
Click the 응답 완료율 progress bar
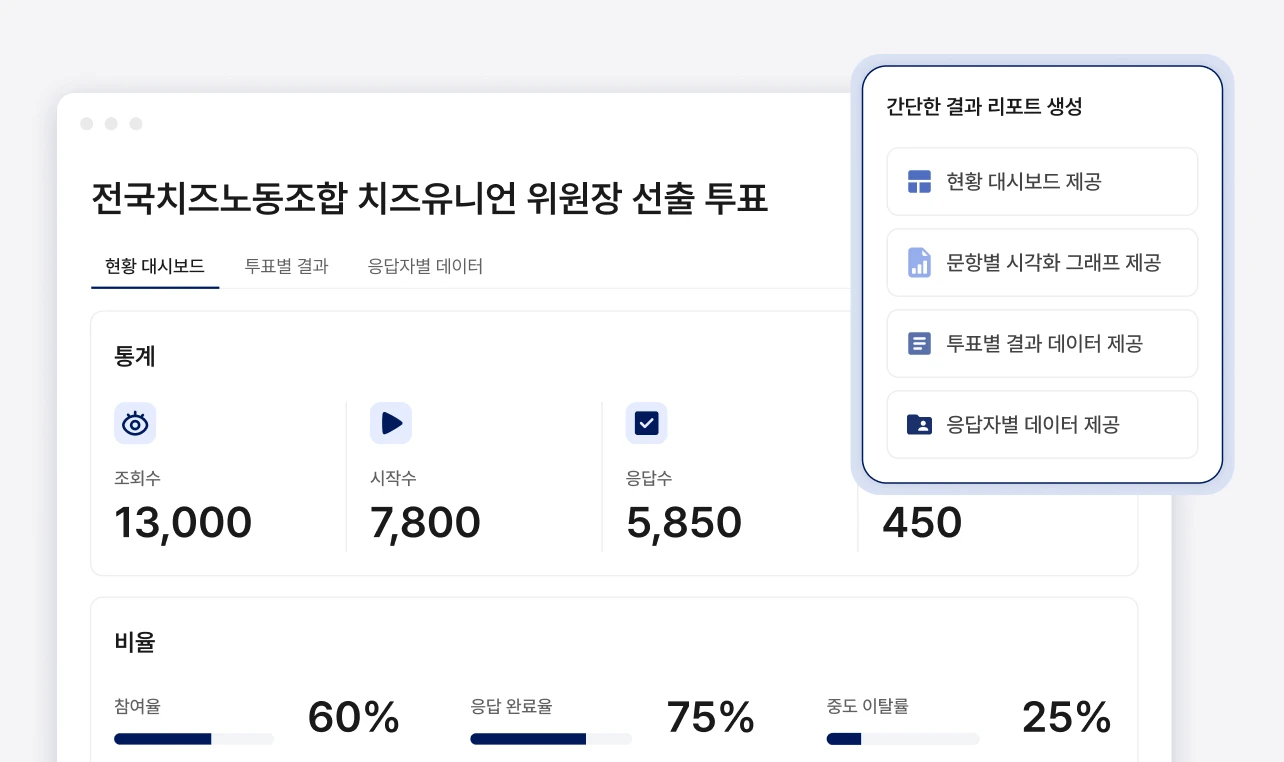click(x=551, y=739)
